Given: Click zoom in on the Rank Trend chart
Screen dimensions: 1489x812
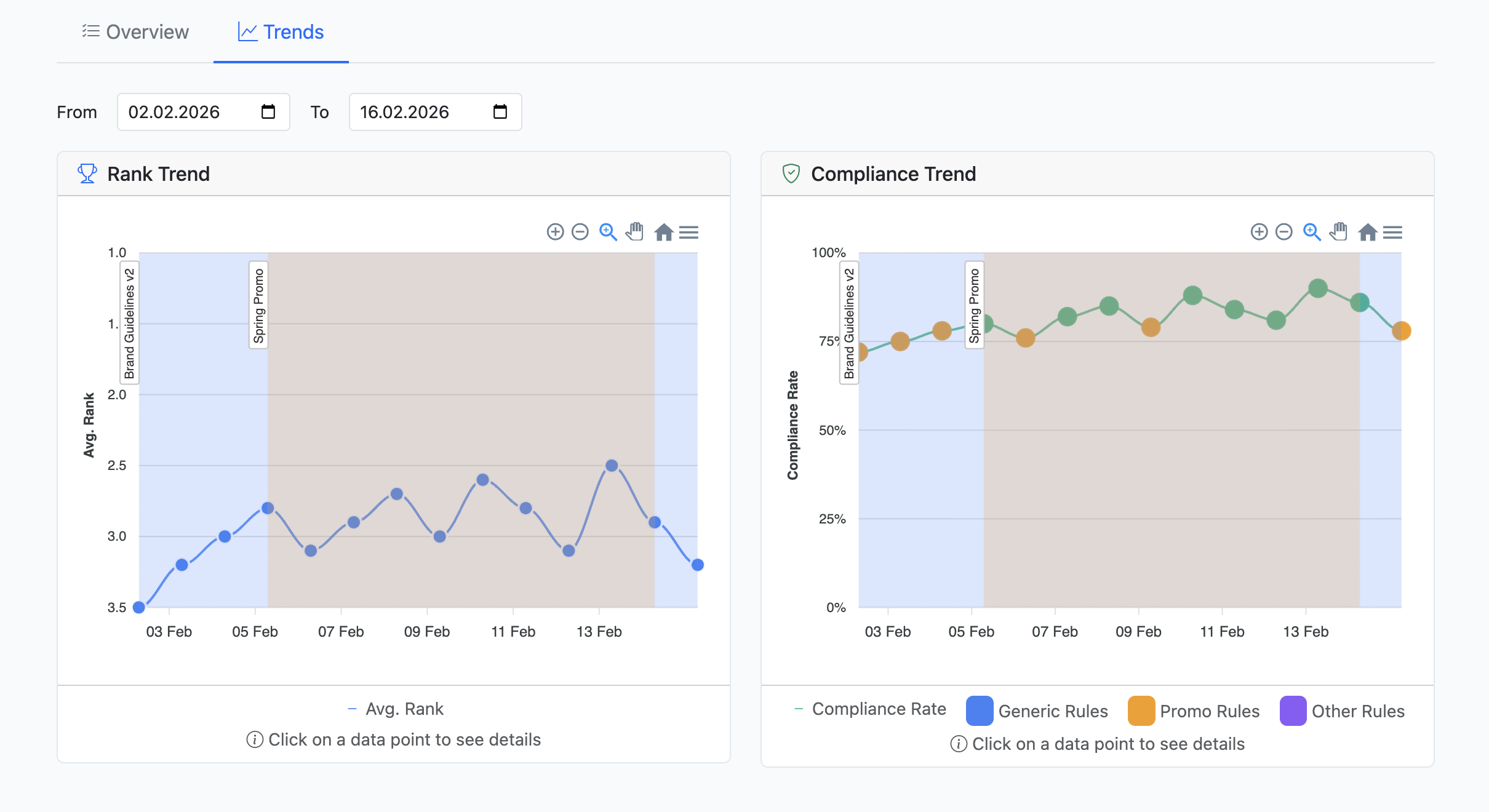Looking at the screenshot, I should (554, 233).
